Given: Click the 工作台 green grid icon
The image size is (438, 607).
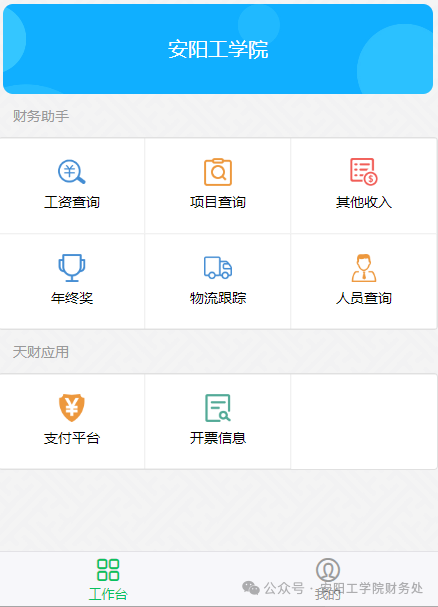Looking at the screenshot, I should pos(108,570).
